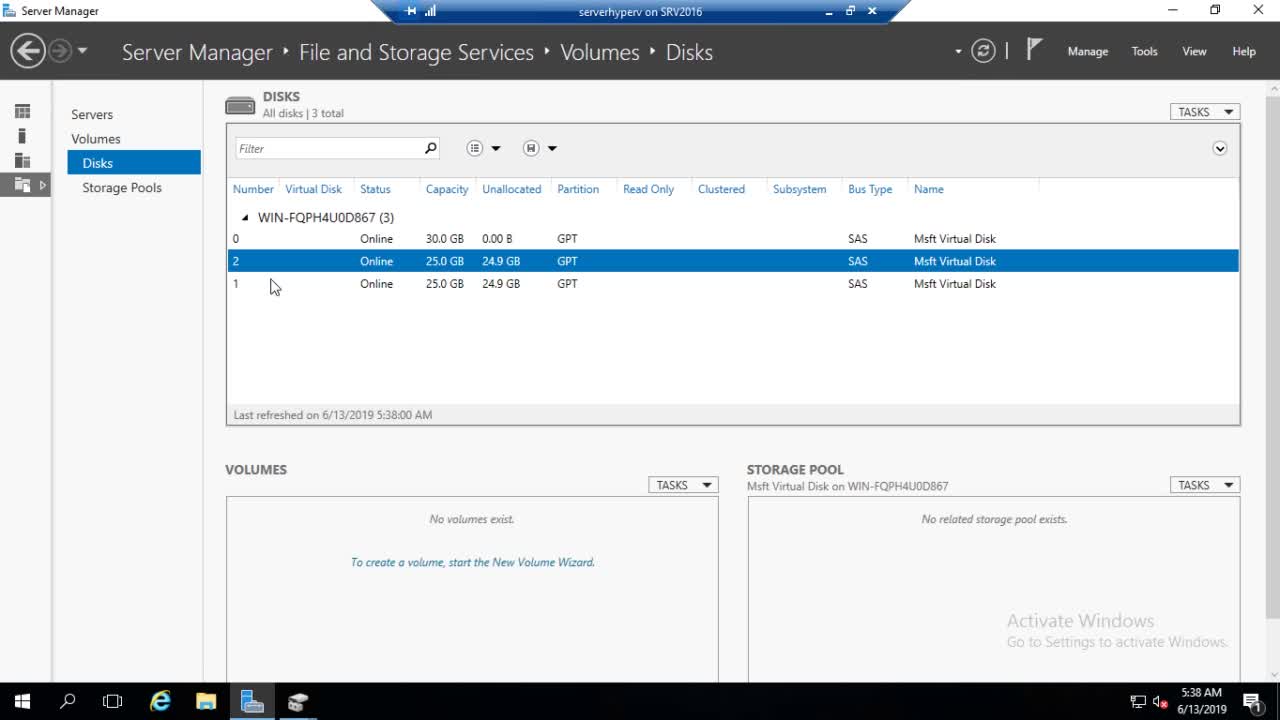This screenshot has width=1280, height=720.
Task: Open the Manage menu
Action: [1087, 51]
